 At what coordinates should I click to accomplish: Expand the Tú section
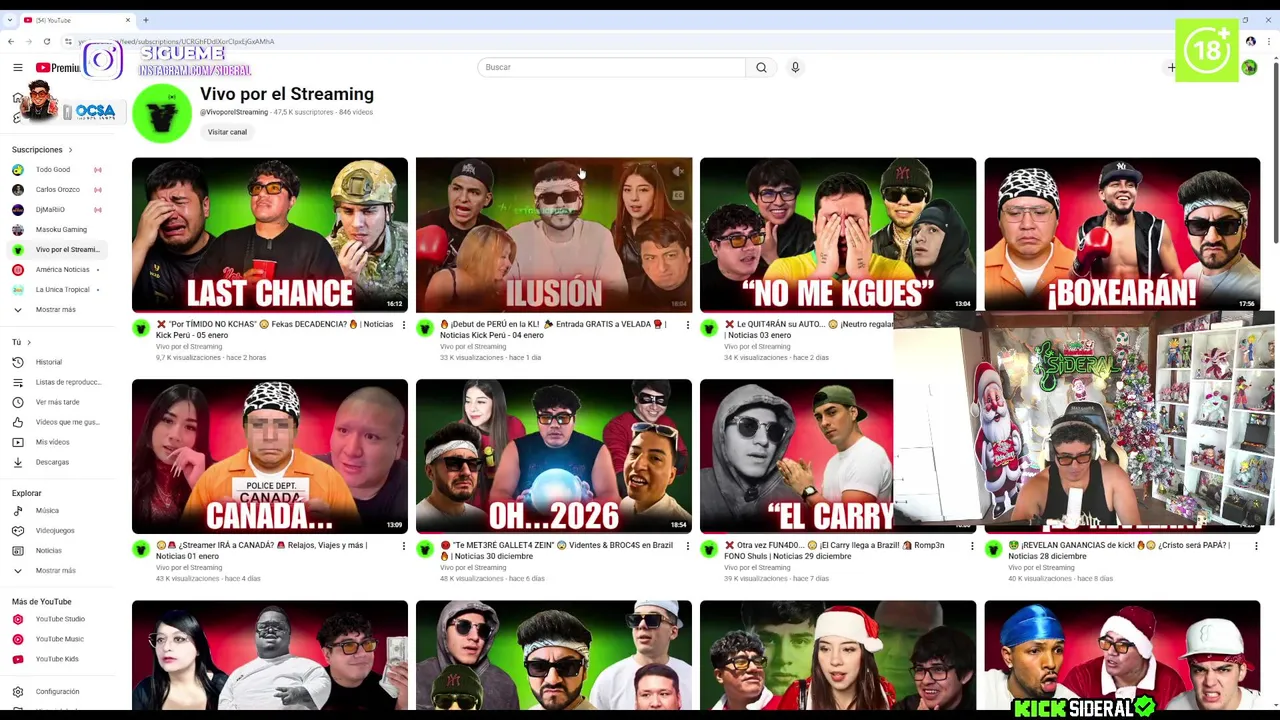pyautogui.click(x=21, y=342)
